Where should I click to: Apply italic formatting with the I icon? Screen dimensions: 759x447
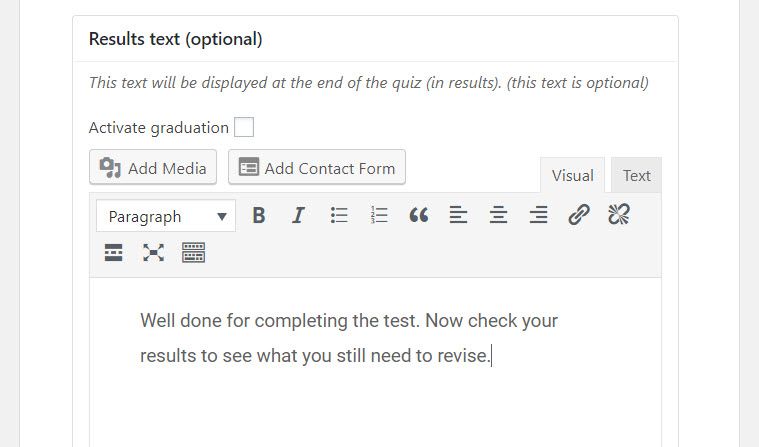[x=299, y=215]
